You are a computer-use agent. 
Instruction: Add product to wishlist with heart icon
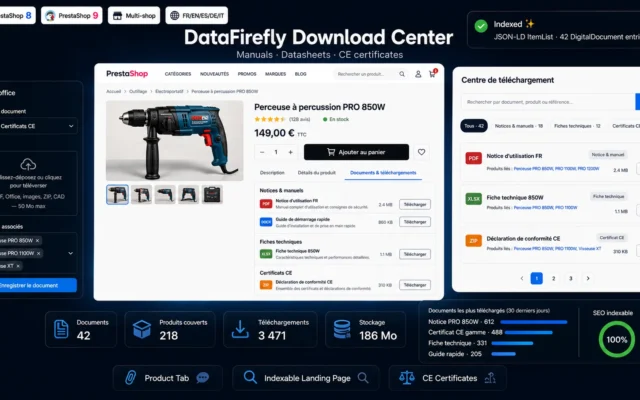click(x=421, y=152)
